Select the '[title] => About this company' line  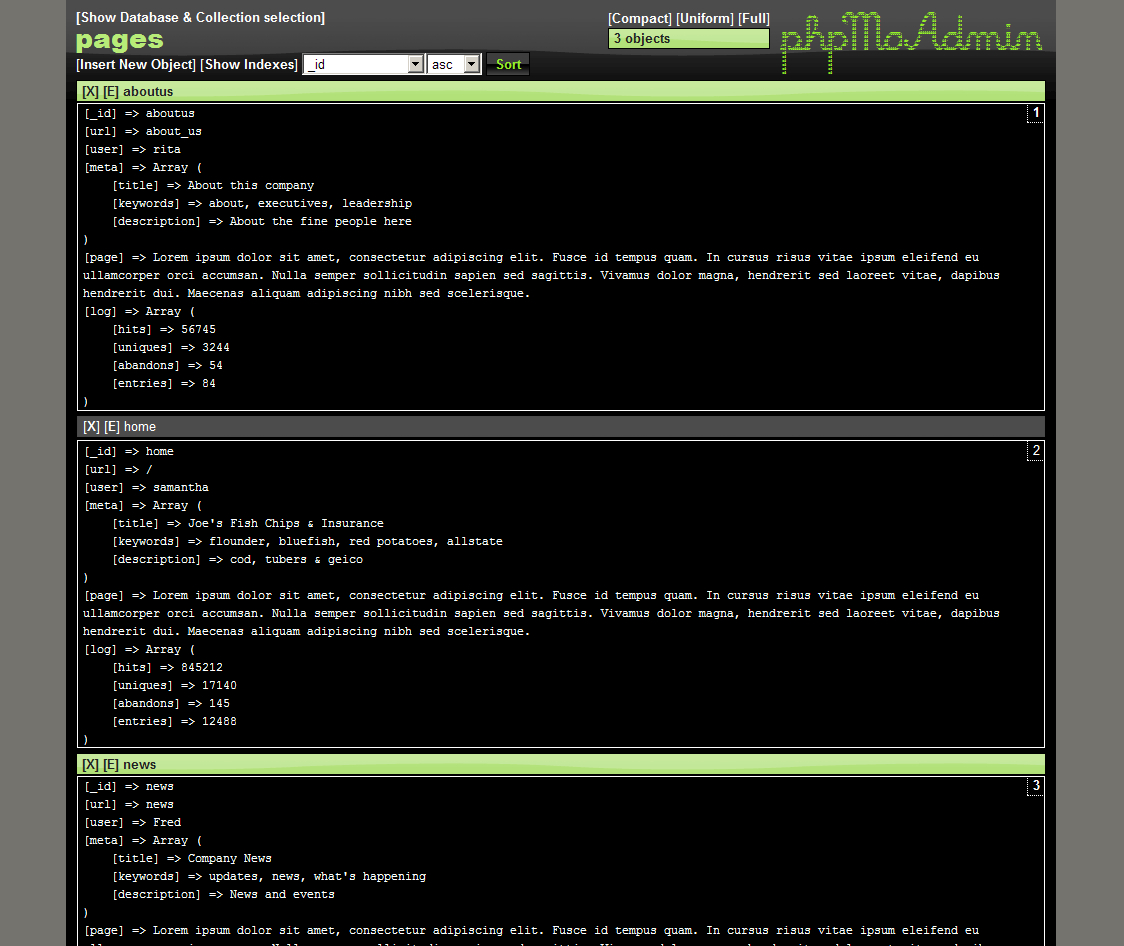[x=213, y=186]
